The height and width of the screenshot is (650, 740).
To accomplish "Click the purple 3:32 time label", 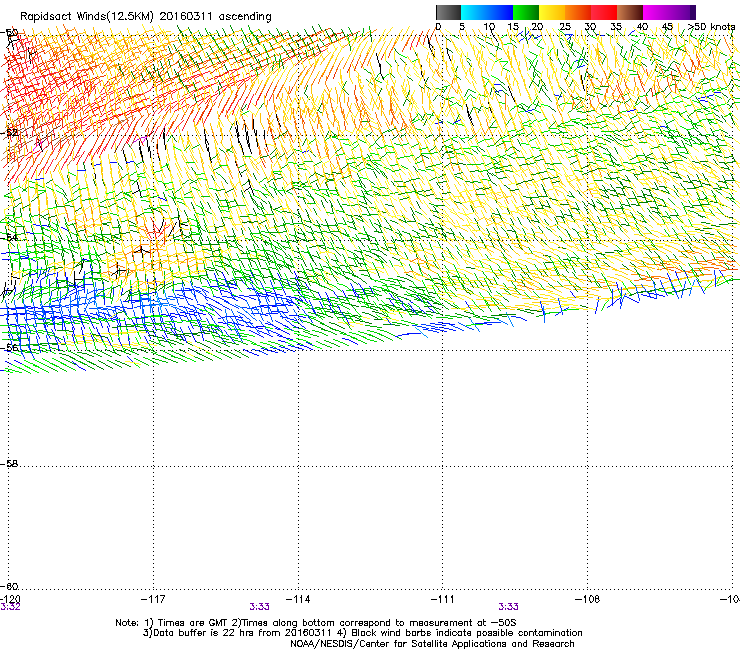I will point(10,607).
